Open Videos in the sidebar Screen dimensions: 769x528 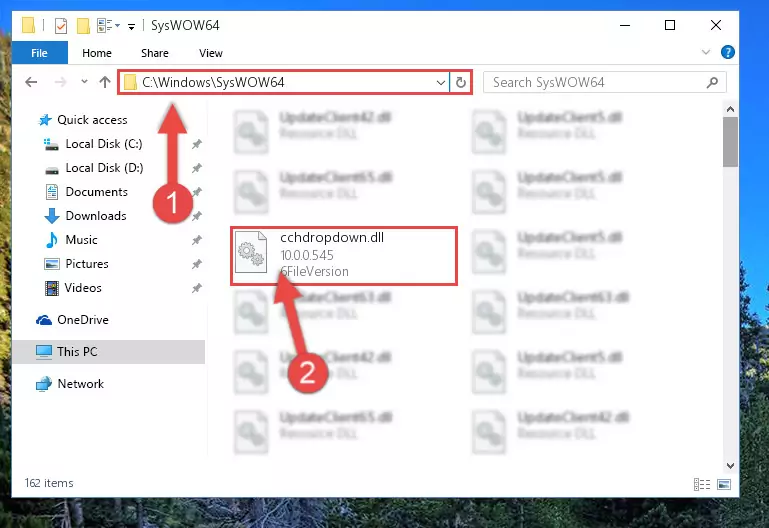(83, 288)
